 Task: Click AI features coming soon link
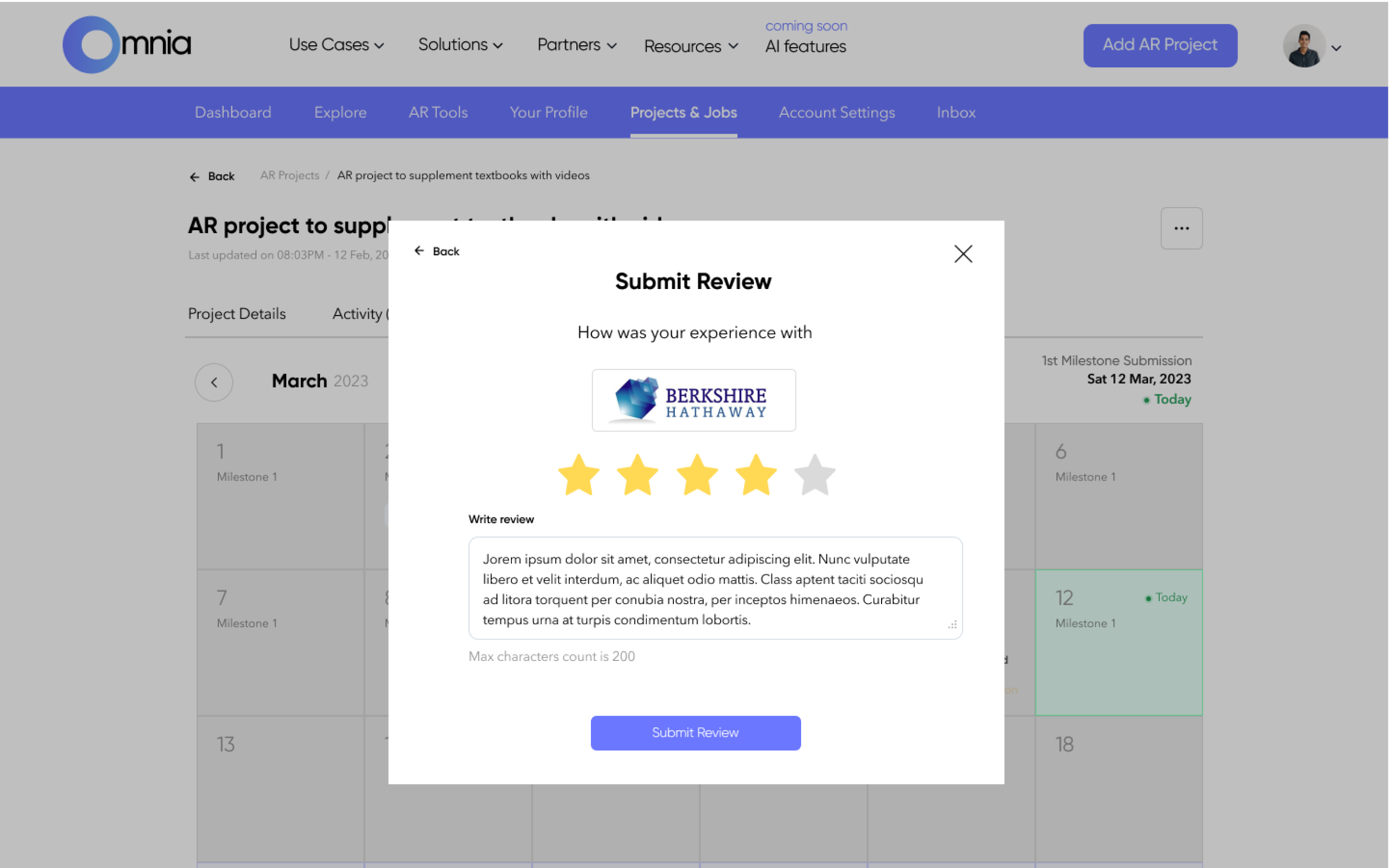[x=807, y=37]
